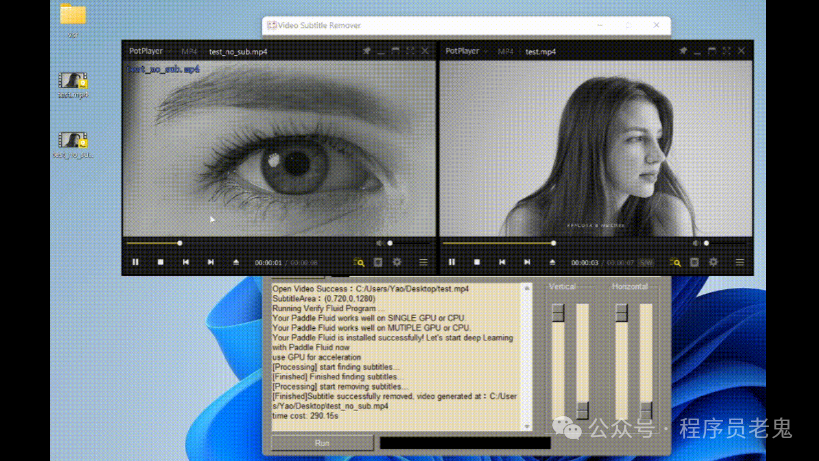Viewport: 819px width, 461px height.
Task: Click the Video Subtitle Remover title bar icon
Action: 272,25
